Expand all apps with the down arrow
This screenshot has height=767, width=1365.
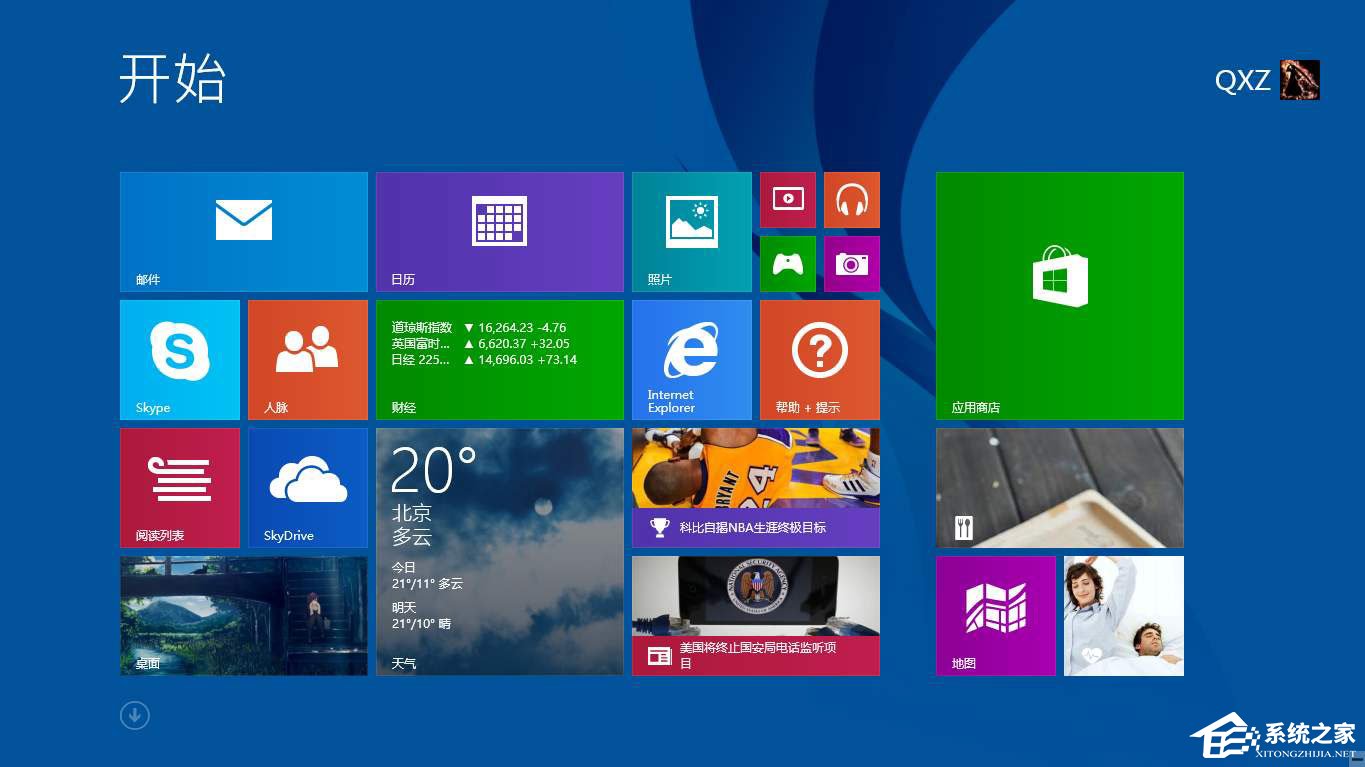134,715
